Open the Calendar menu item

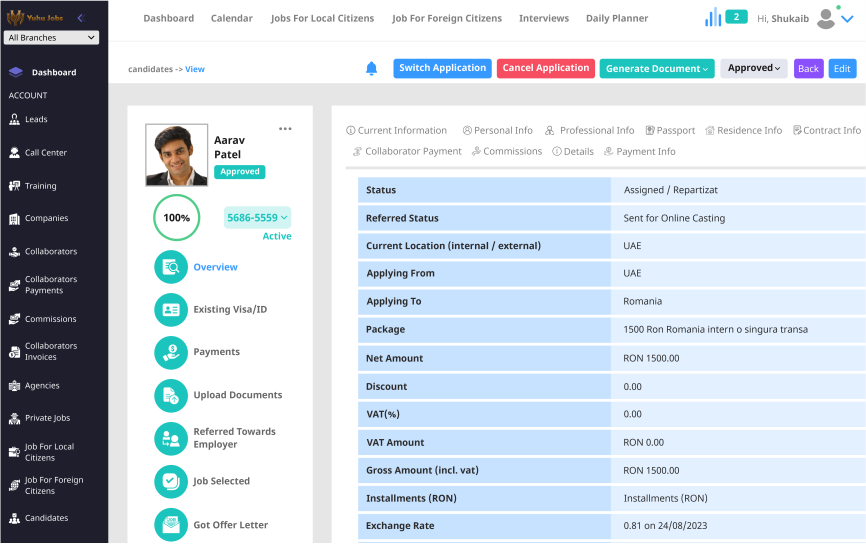point(232,18)
